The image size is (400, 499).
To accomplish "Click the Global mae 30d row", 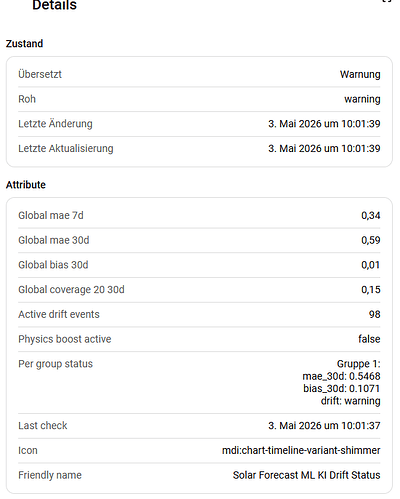I will point(199,240).
